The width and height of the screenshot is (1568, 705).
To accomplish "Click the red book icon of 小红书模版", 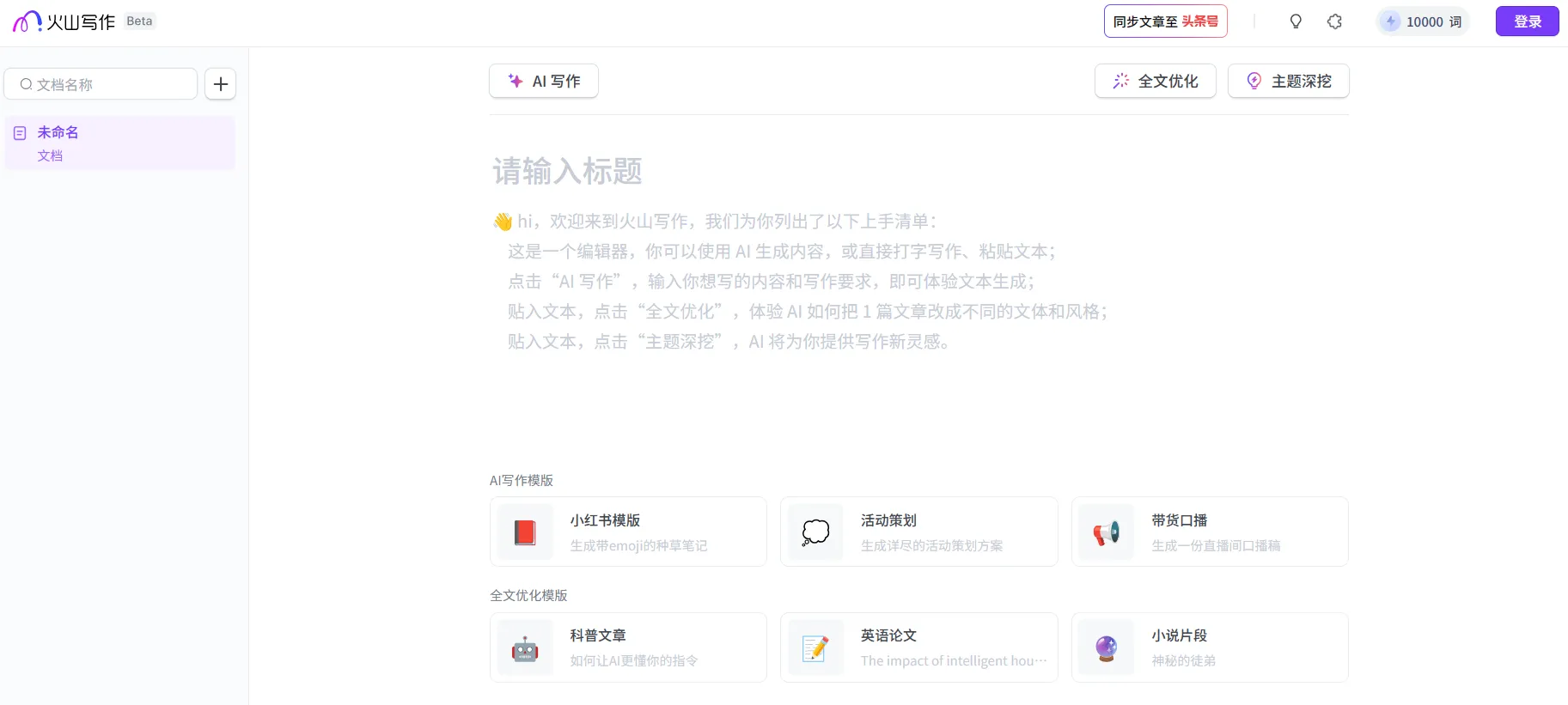I will pyautogui.click(x=525, y=532).
